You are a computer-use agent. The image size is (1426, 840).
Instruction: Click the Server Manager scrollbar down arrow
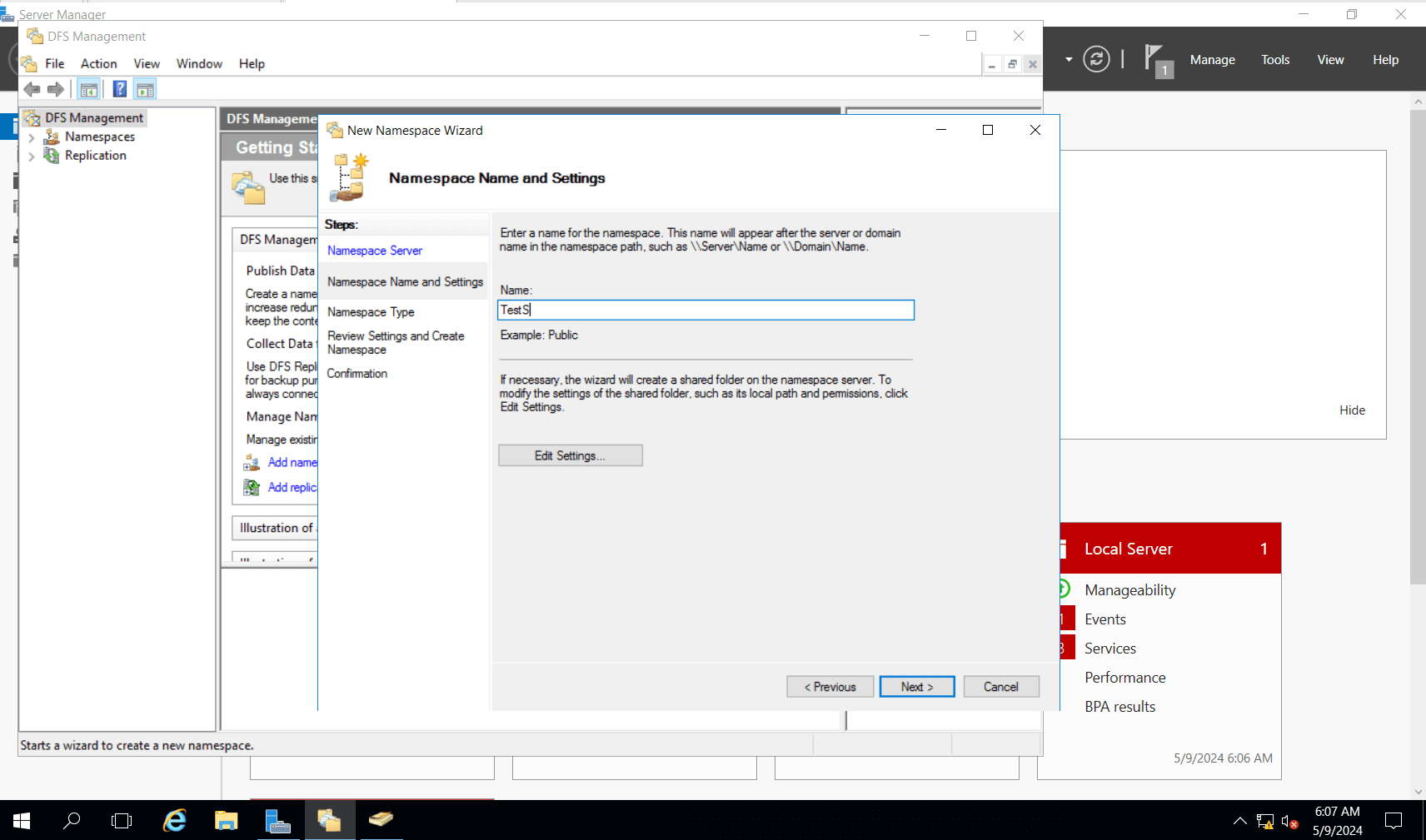1418,792
